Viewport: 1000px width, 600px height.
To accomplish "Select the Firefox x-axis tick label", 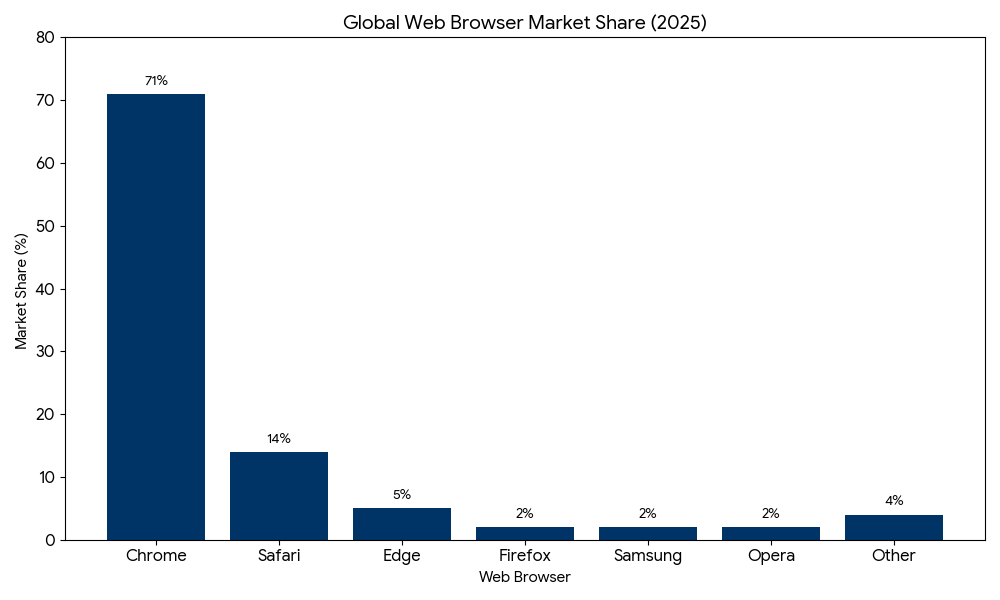I will pos(525,556).
